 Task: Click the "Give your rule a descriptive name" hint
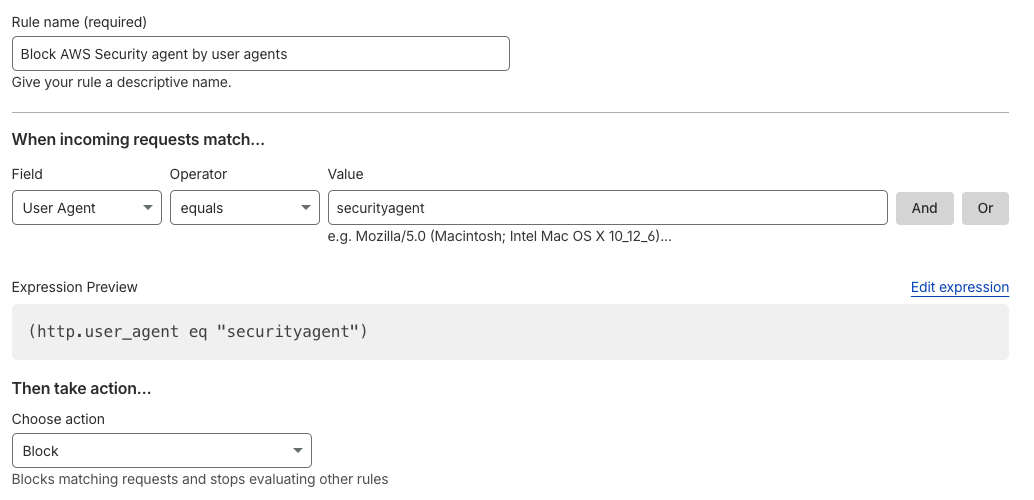121,82
